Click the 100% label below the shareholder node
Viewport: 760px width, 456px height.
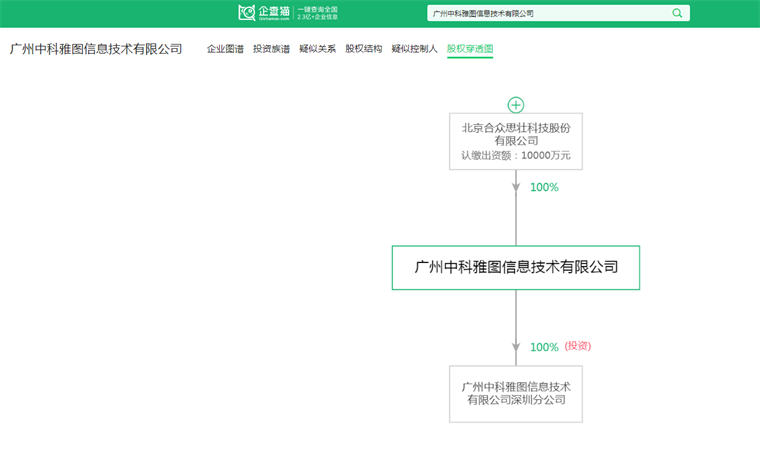tap(544, 187)
